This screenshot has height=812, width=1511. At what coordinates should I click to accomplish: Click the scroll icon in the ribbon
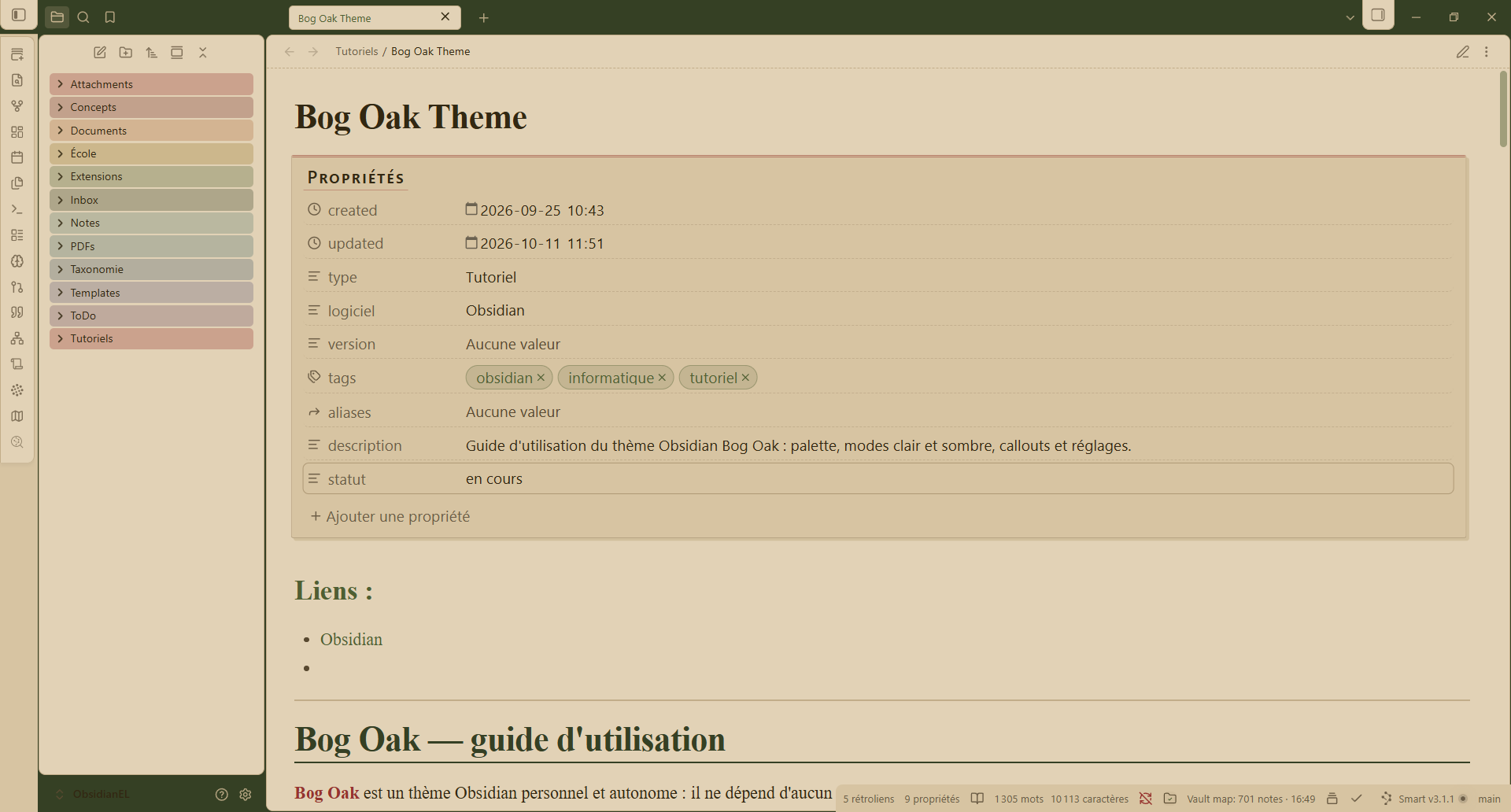pos(17,364)
